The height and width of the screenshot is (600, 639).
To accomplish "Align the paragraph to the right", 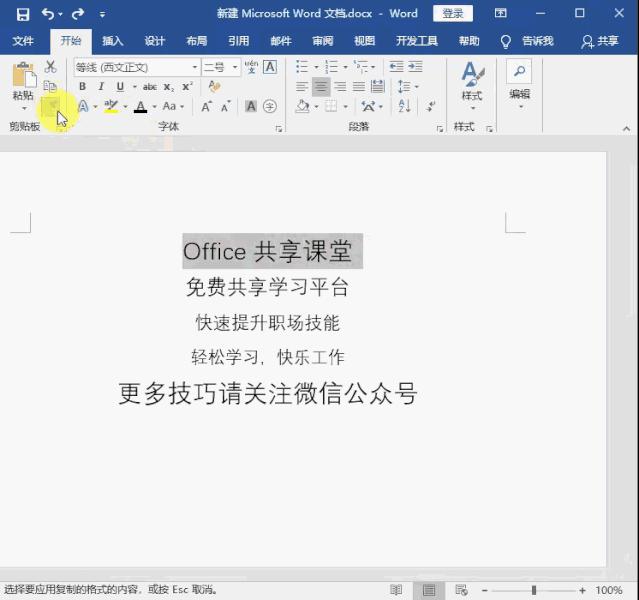I will [x=340, y=86].
